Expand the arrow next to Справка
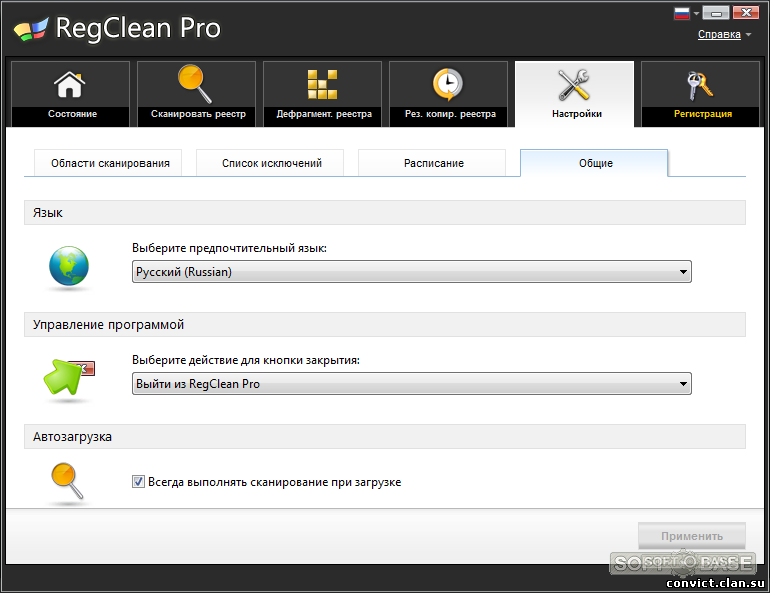The width and height of the screenshot is (770, 593). (748, 34)
